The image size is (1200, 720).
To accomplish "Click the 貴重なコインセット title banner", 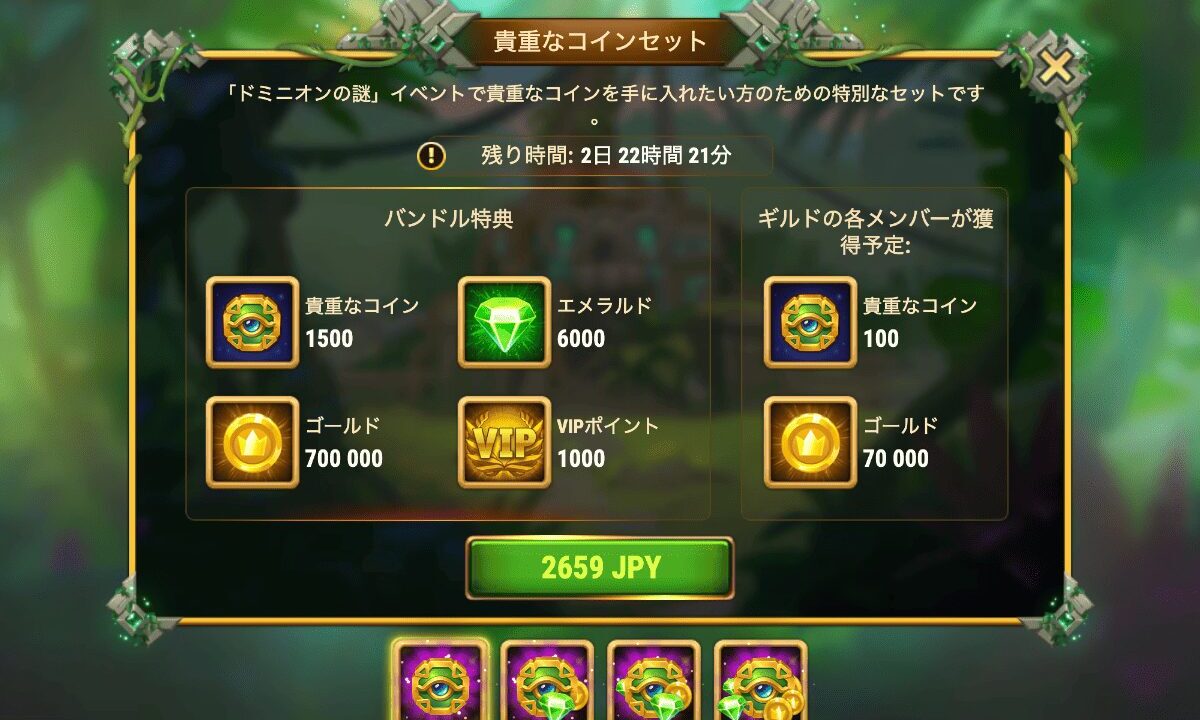I will pos(600,41).
